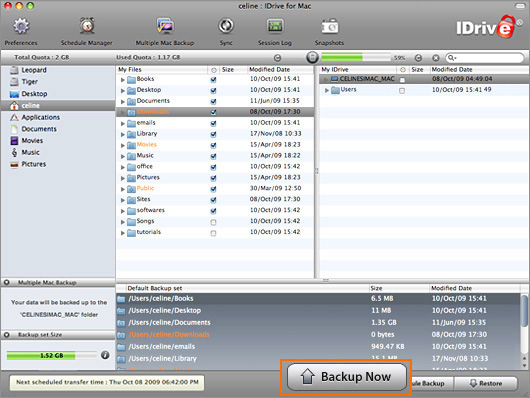Select celine home in sidebar

click(58, 106)
